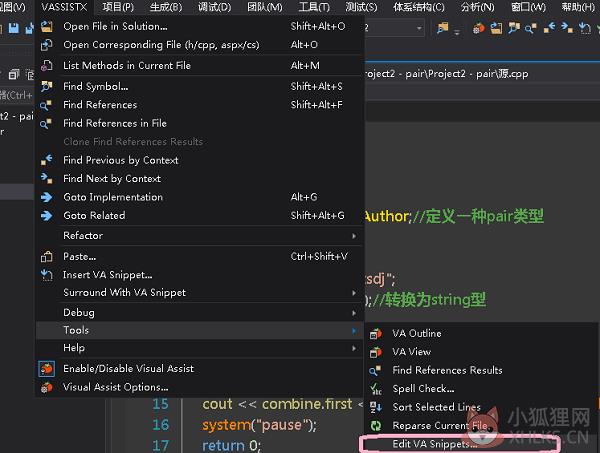Choose List Methods in Current File
The image size is (600, 453).
click(199, 65)
